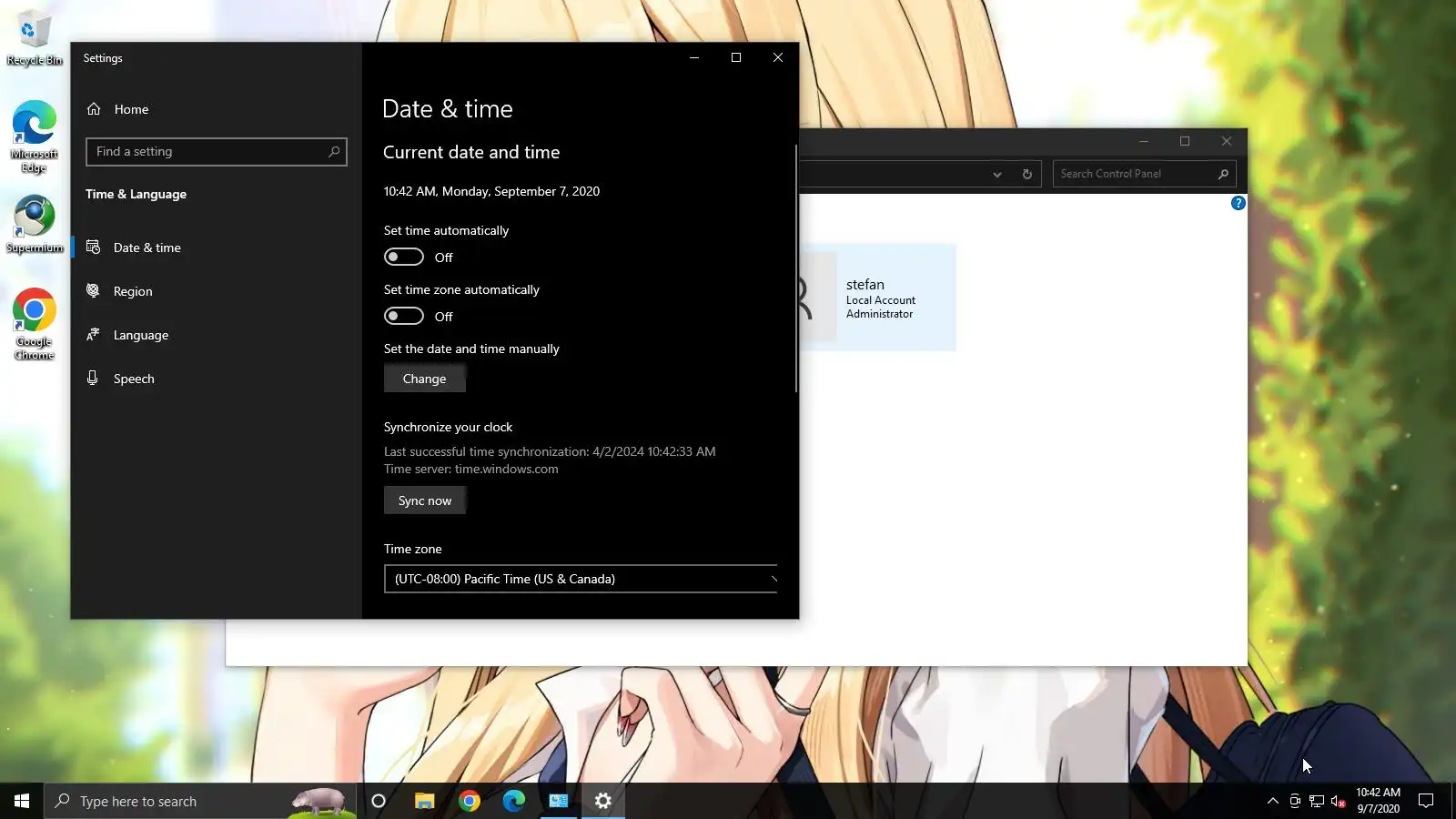
Task: Click the "Synchronize your clock" label
Action: click(x=448, y=427)
